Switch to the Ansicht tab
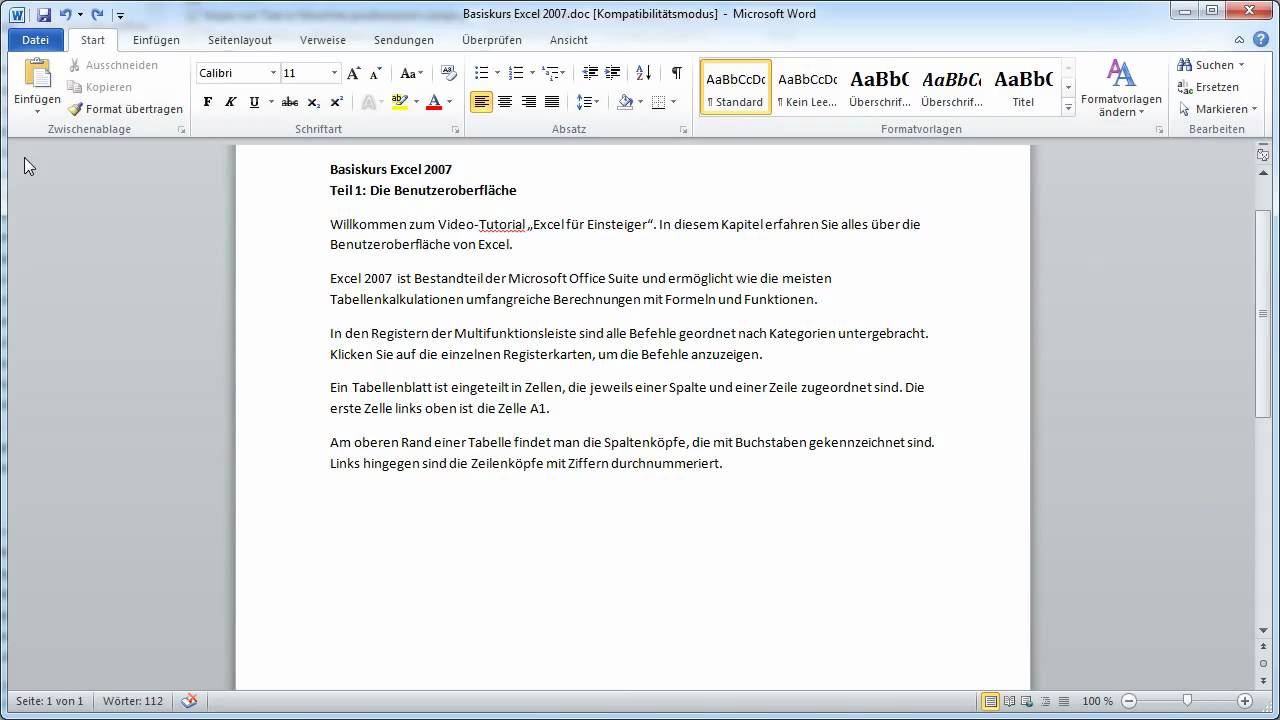Viewport: 1280px width, 720px height. [569, 40]
